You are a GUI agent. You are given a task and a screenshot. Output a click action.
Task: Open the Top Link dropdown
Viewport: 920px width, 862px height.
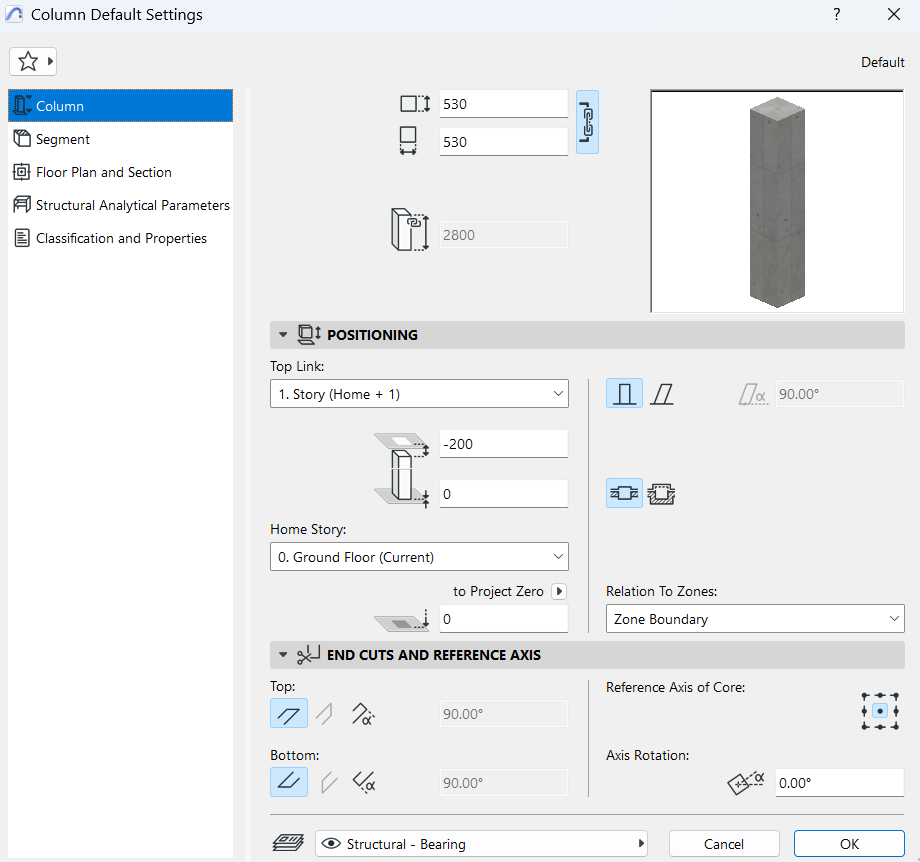pyautogui.click(x=419, y=394)
